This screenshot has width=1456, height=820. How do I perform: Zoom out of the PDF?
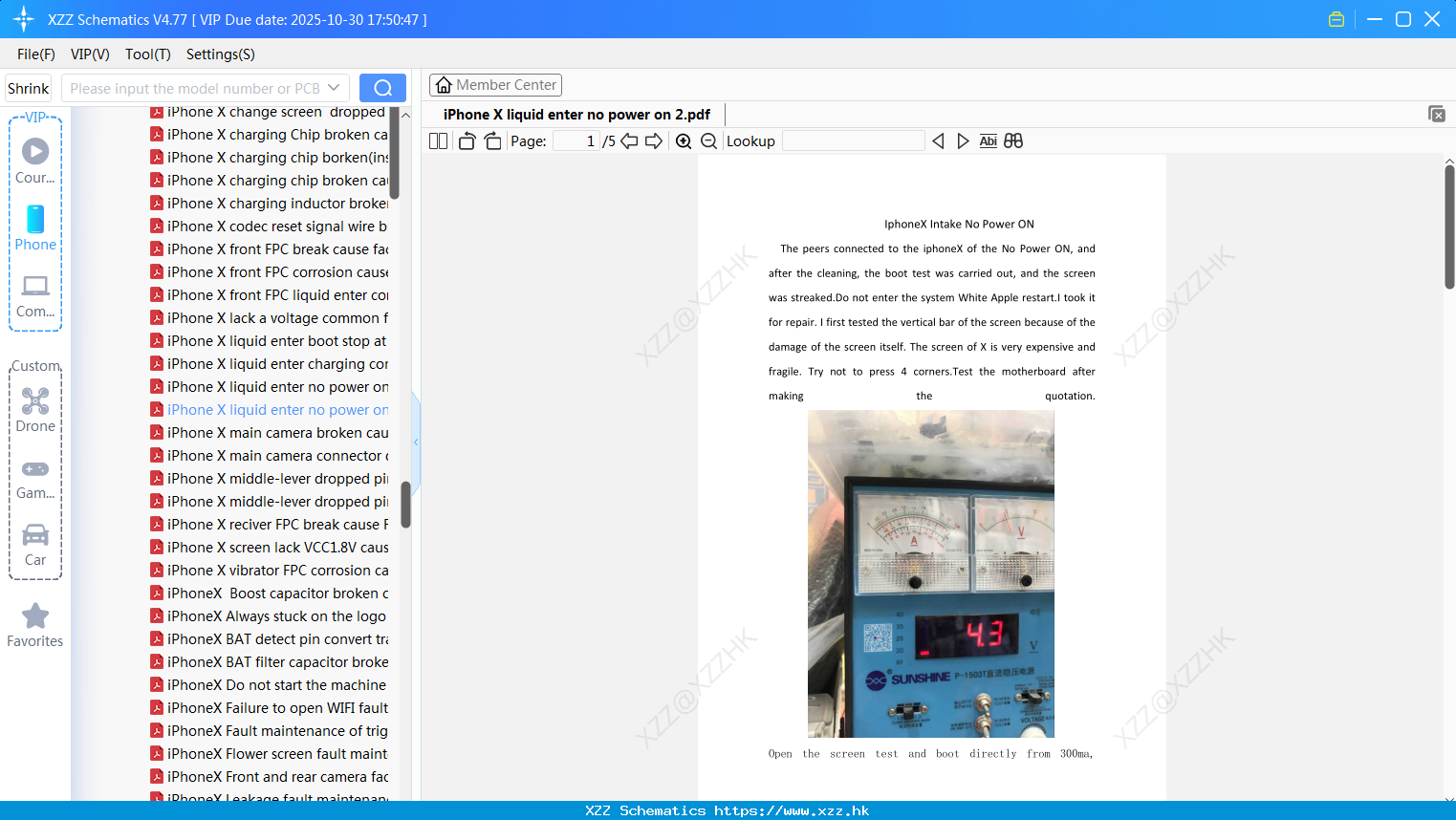pos(708,140)
